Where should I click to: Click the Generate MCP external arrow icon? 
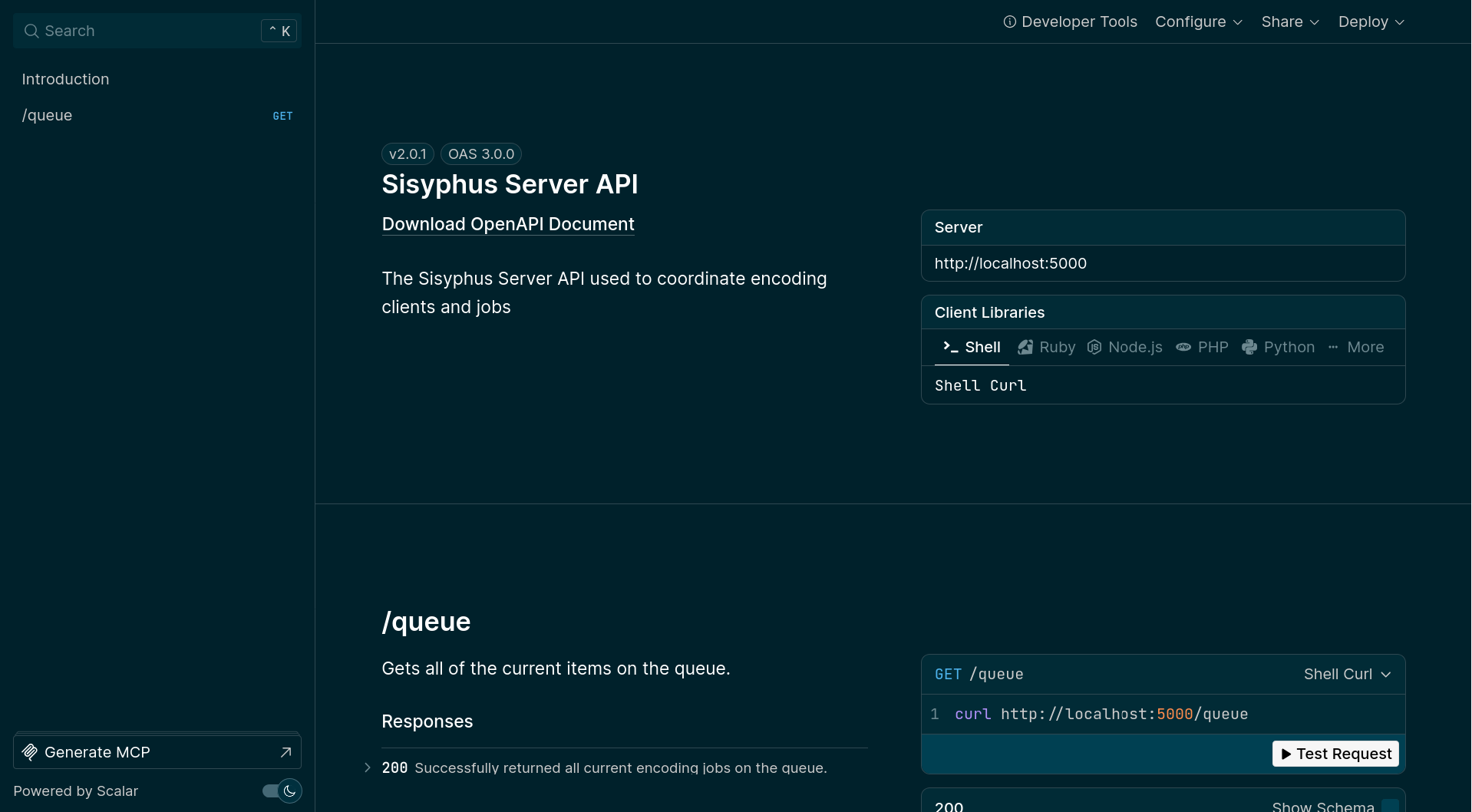coord(285,752)
